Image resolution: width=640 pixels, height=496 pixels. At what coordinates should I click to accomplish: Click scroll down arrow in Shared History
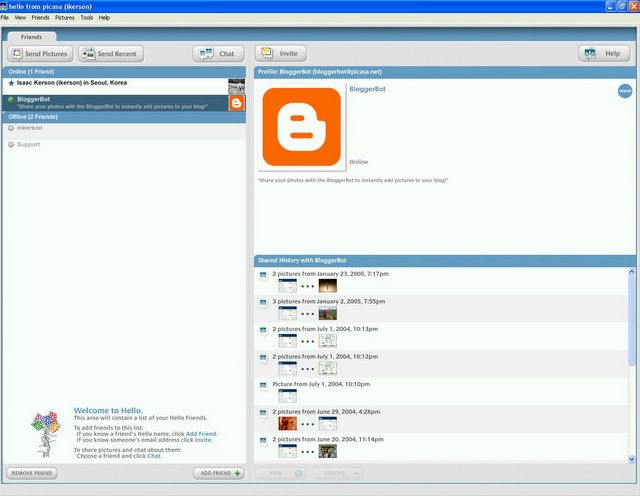pyautogui.click(x=631, y=459)
